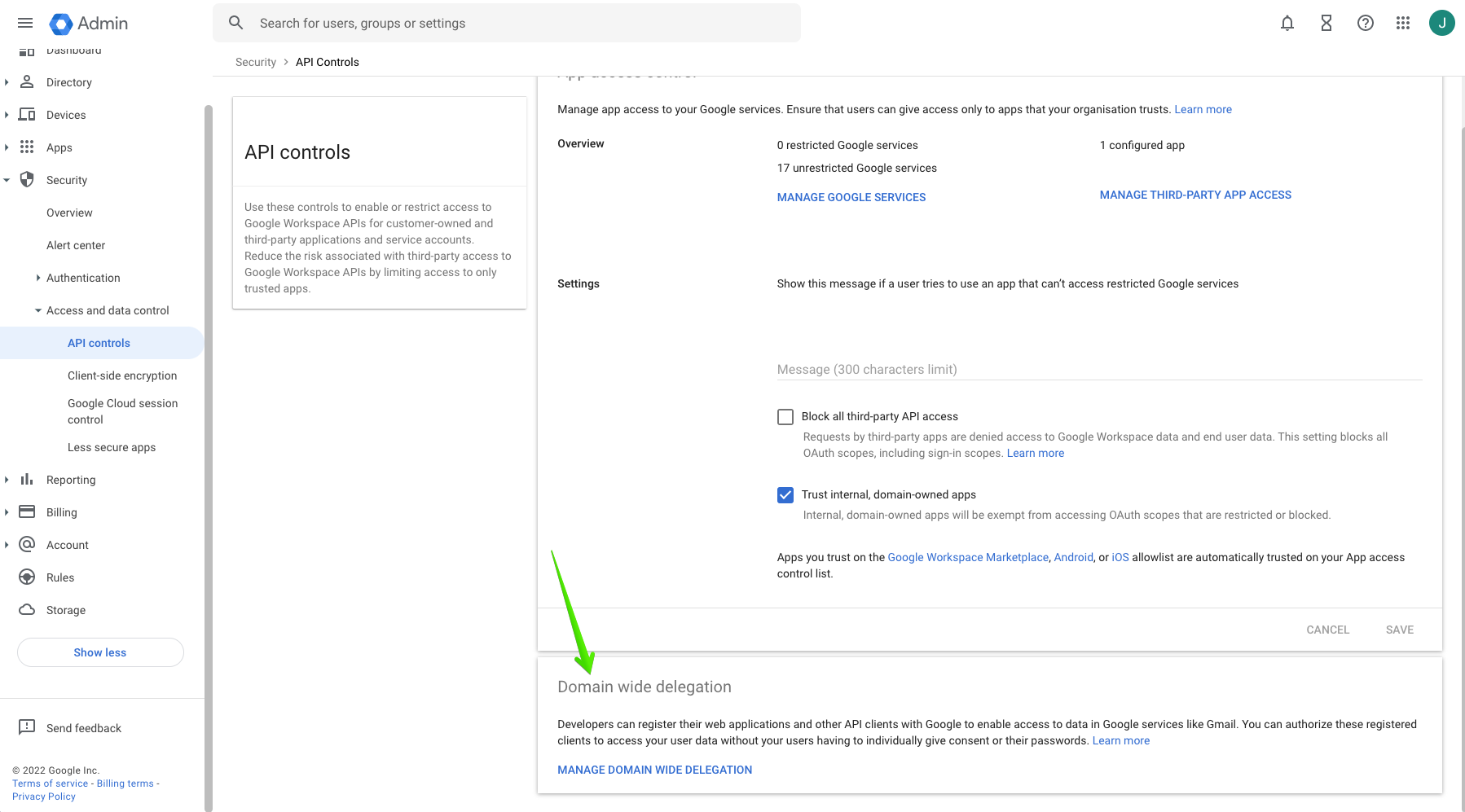
Task: Collapse Access and data control arrow
Action: pyautogui.click(x=38, y=310)
